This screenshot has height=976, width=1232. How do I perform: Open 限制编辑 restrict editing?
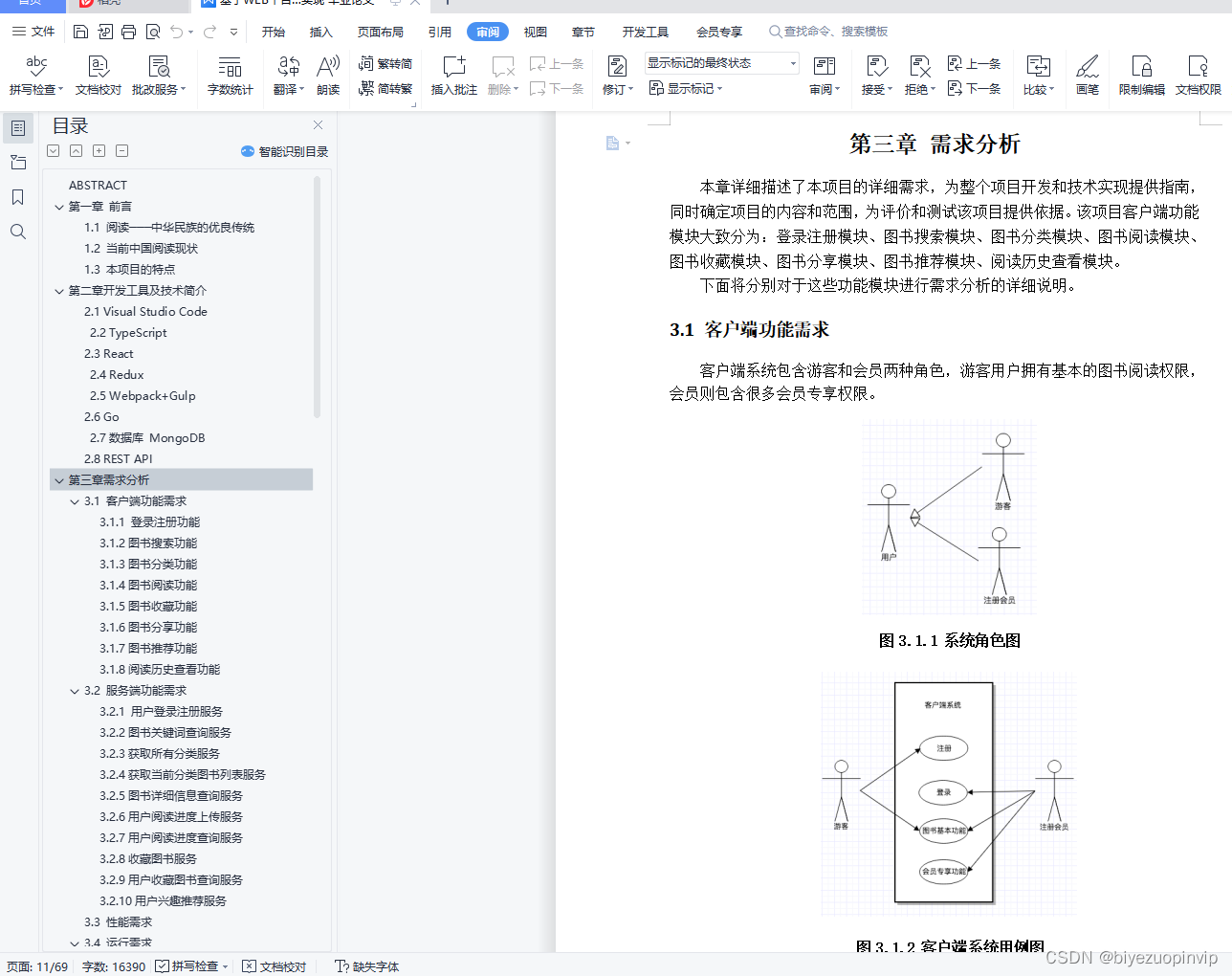(x=1141, y=75)
